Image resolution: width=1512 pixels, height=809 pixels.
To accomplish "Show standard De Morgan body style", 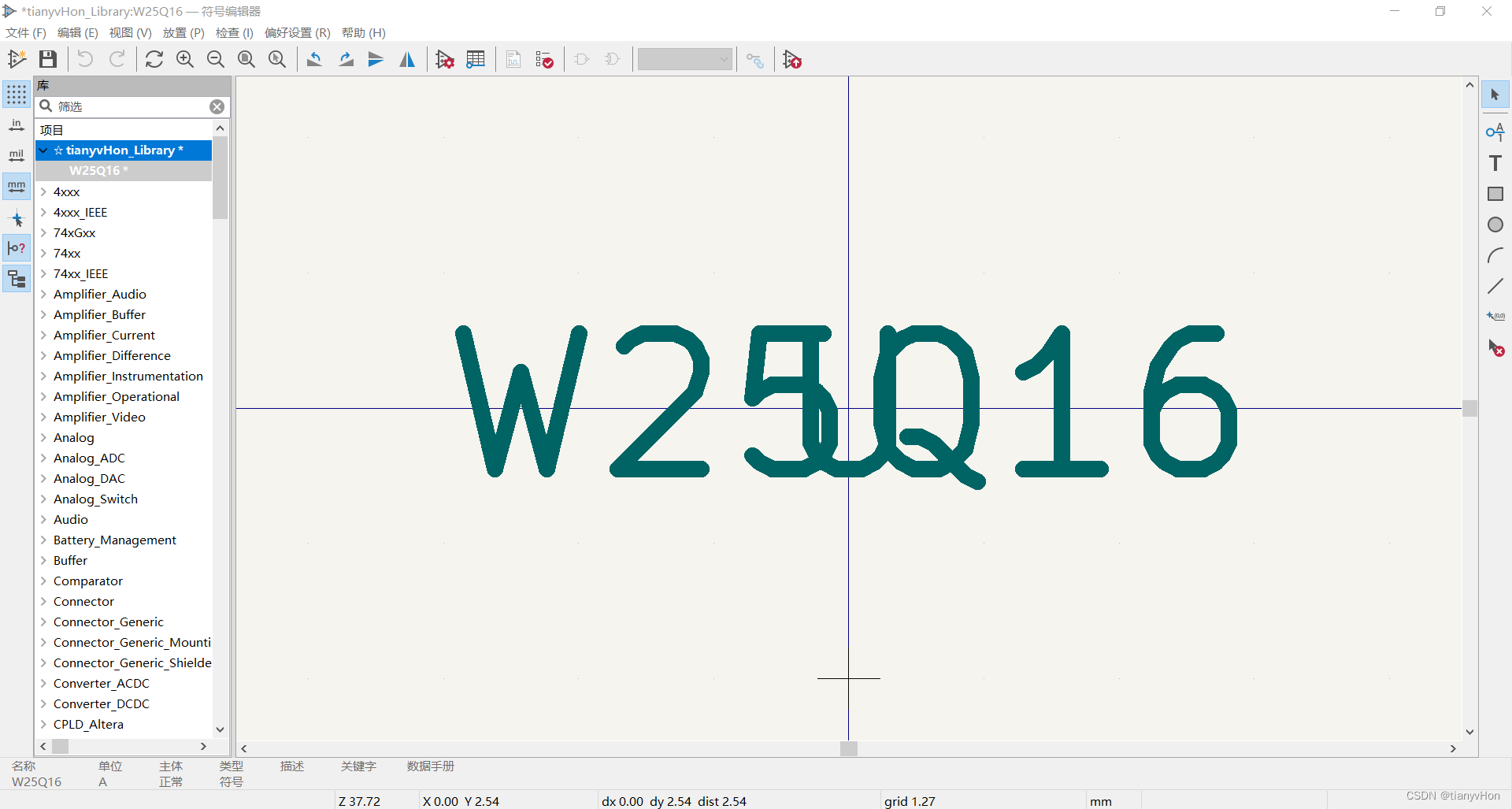I will [582, 59].
